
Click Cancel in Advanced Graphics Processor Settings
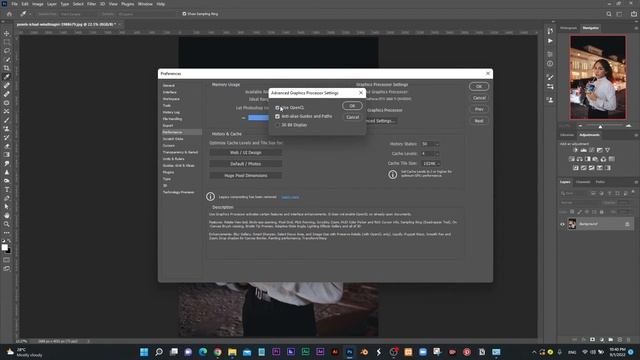click(x=352, y=117)
